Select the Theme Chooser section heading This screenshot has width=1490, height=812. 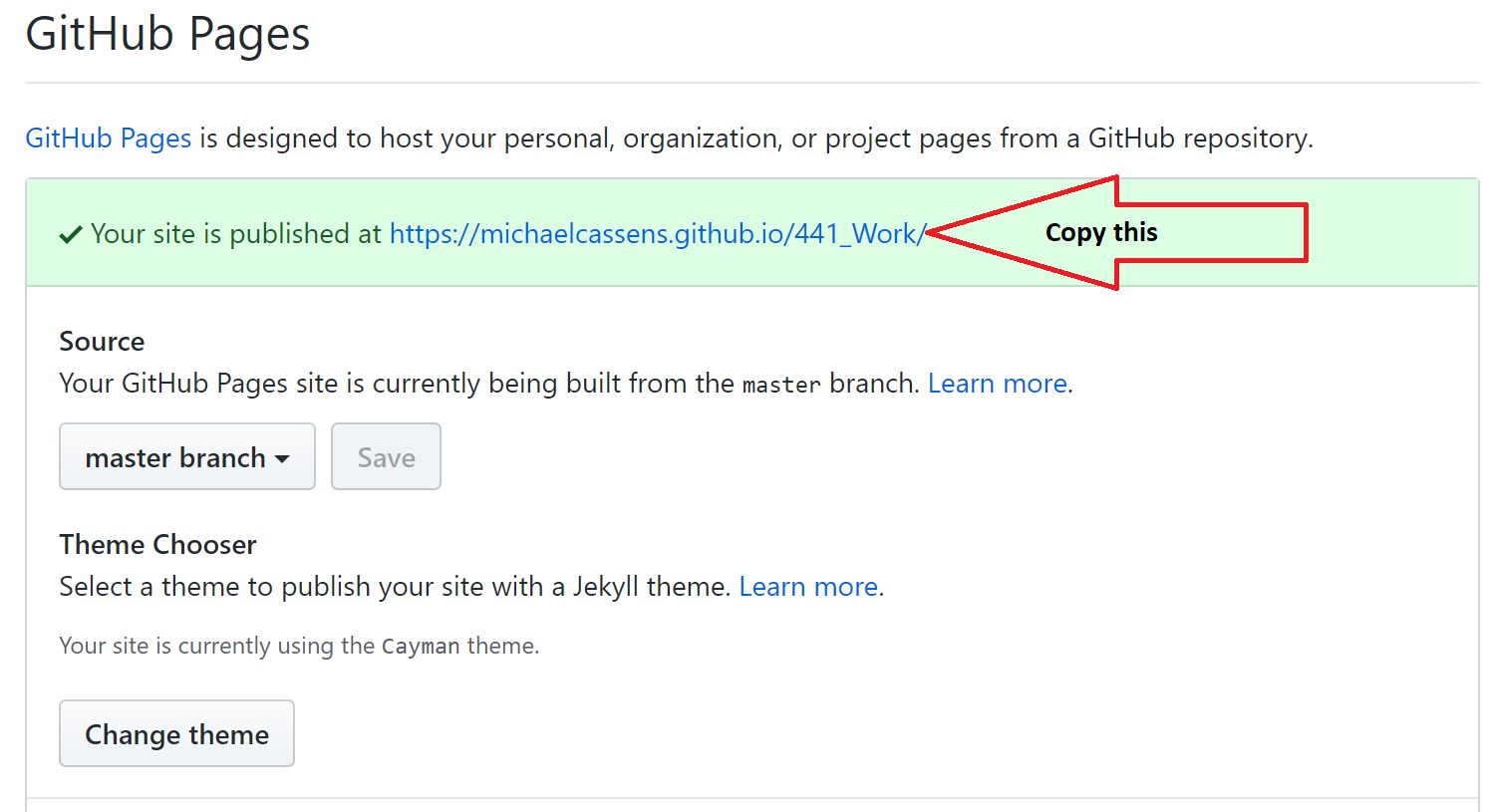click(x=157, y=545)
